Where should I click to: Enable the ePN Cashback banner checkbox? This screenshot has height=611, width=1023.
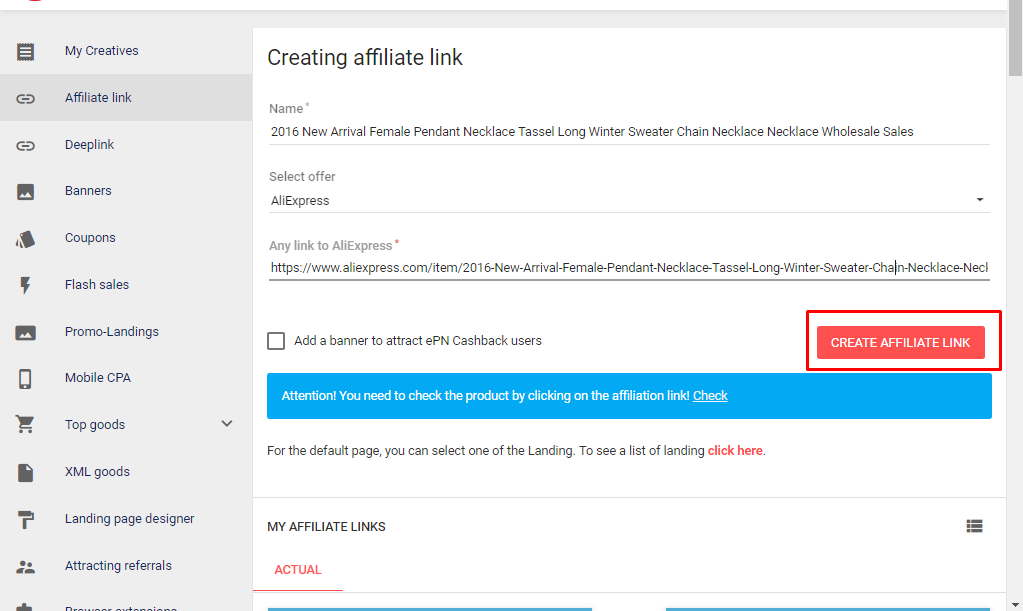[x=276, y=340]
